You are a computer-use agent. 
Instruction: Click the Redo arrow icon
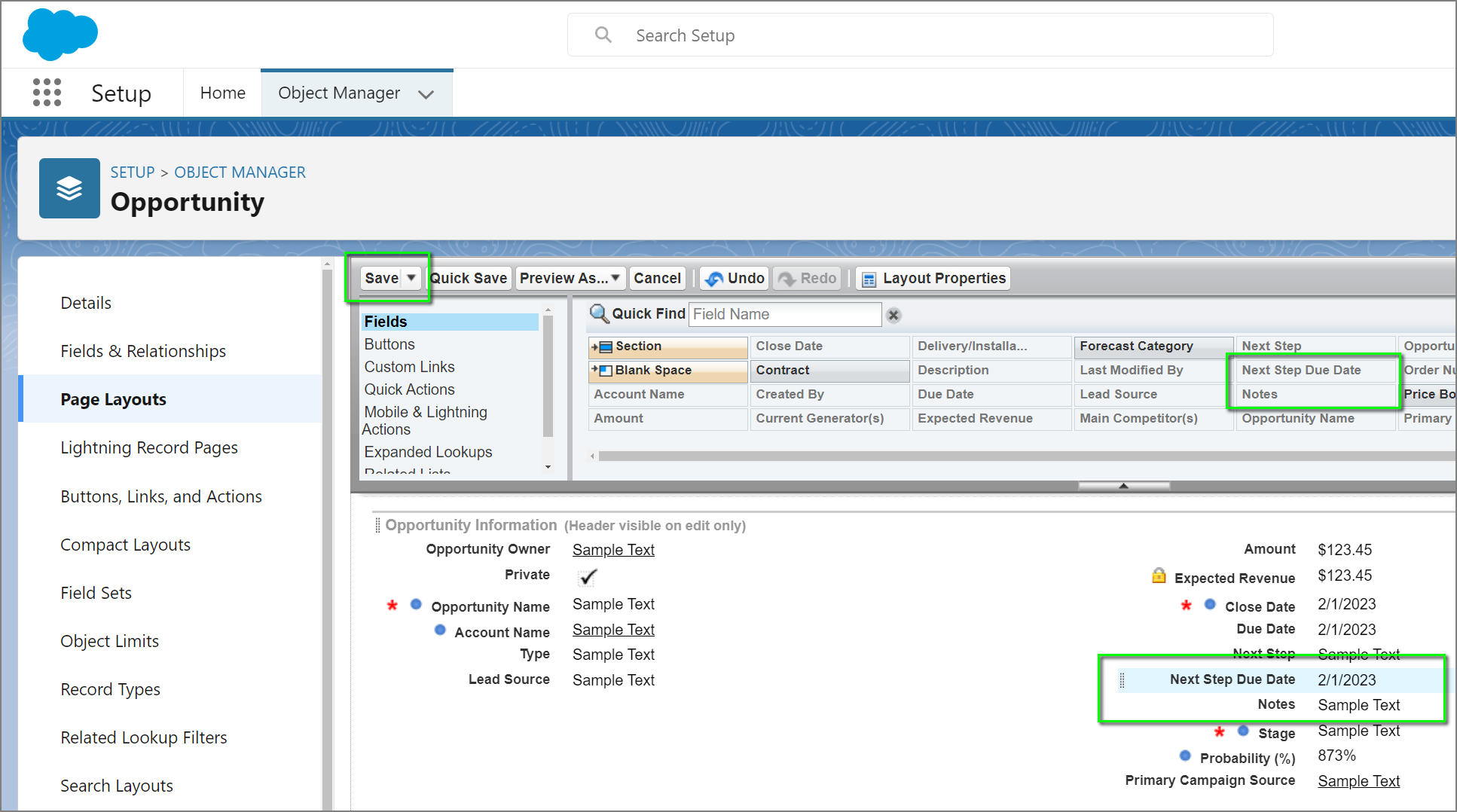point(787,279)
